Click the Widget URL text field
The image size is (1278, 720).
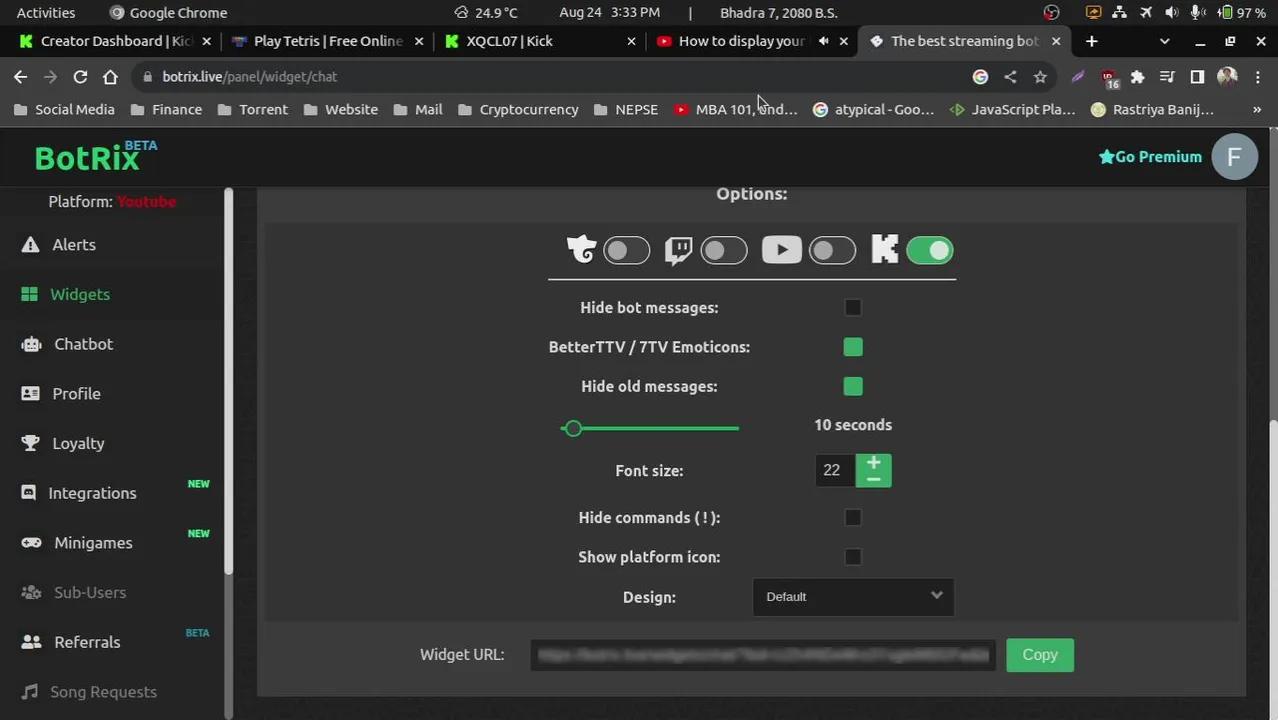click(763, 655)
